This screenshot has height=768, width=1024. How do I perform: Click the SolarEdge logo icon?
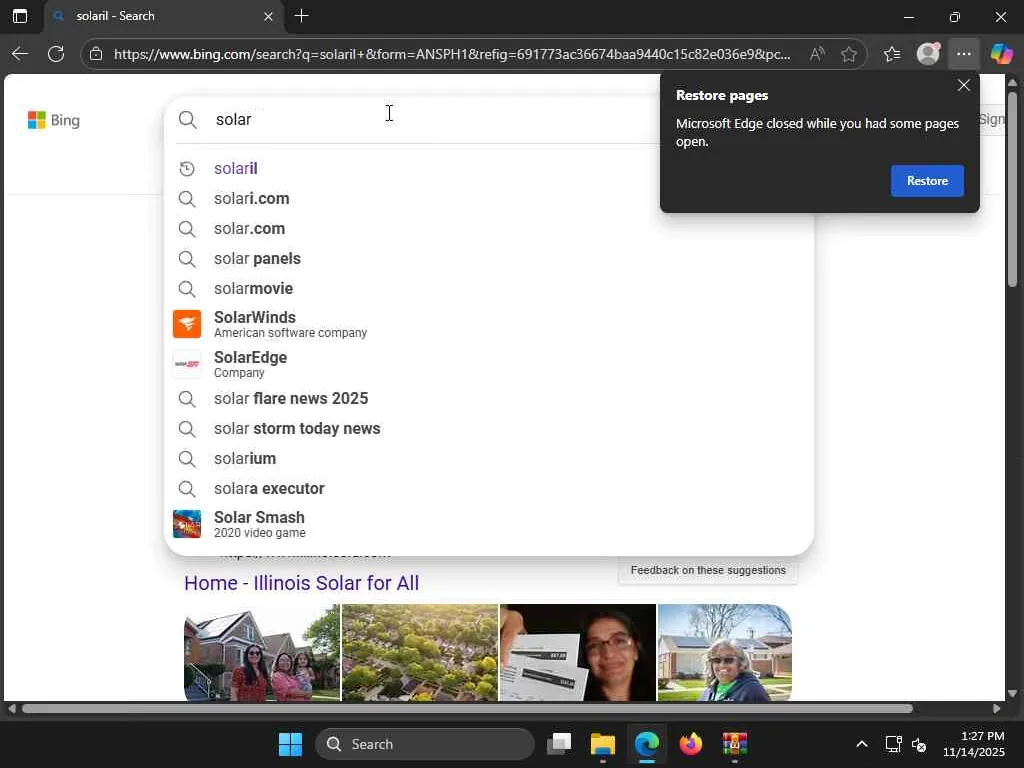[x=187, y=364]
